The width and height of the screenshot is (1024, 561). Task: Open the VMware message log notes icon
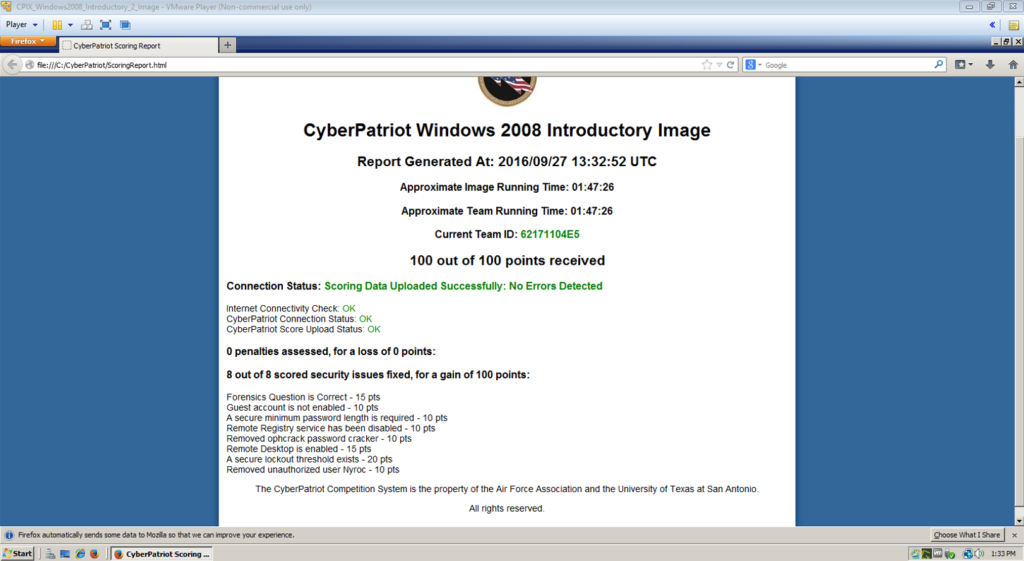1014,25
